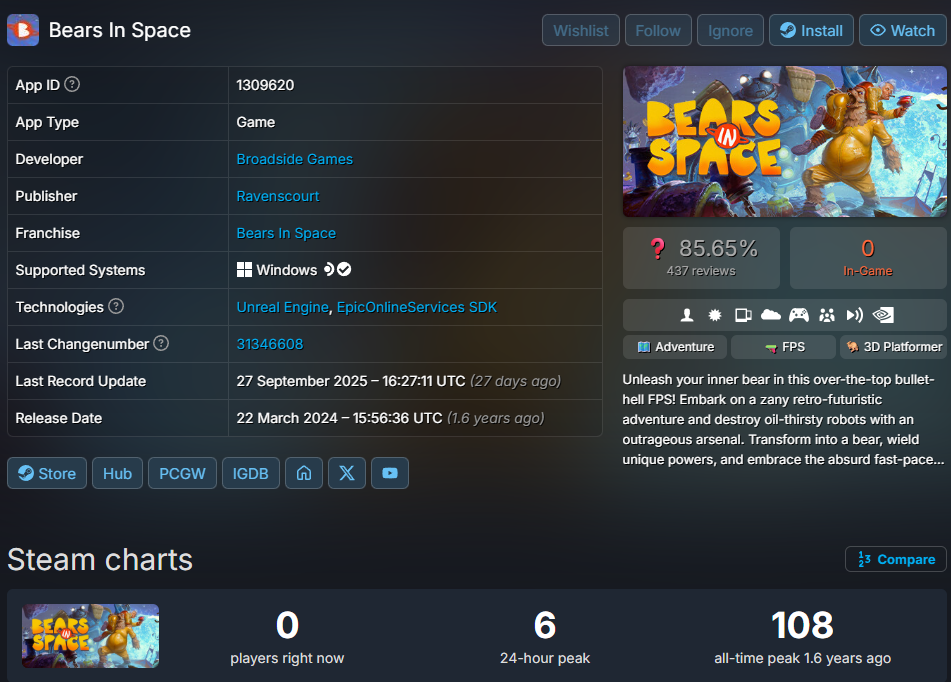Click the Last Record Update date text

click(x=398, y=381)
